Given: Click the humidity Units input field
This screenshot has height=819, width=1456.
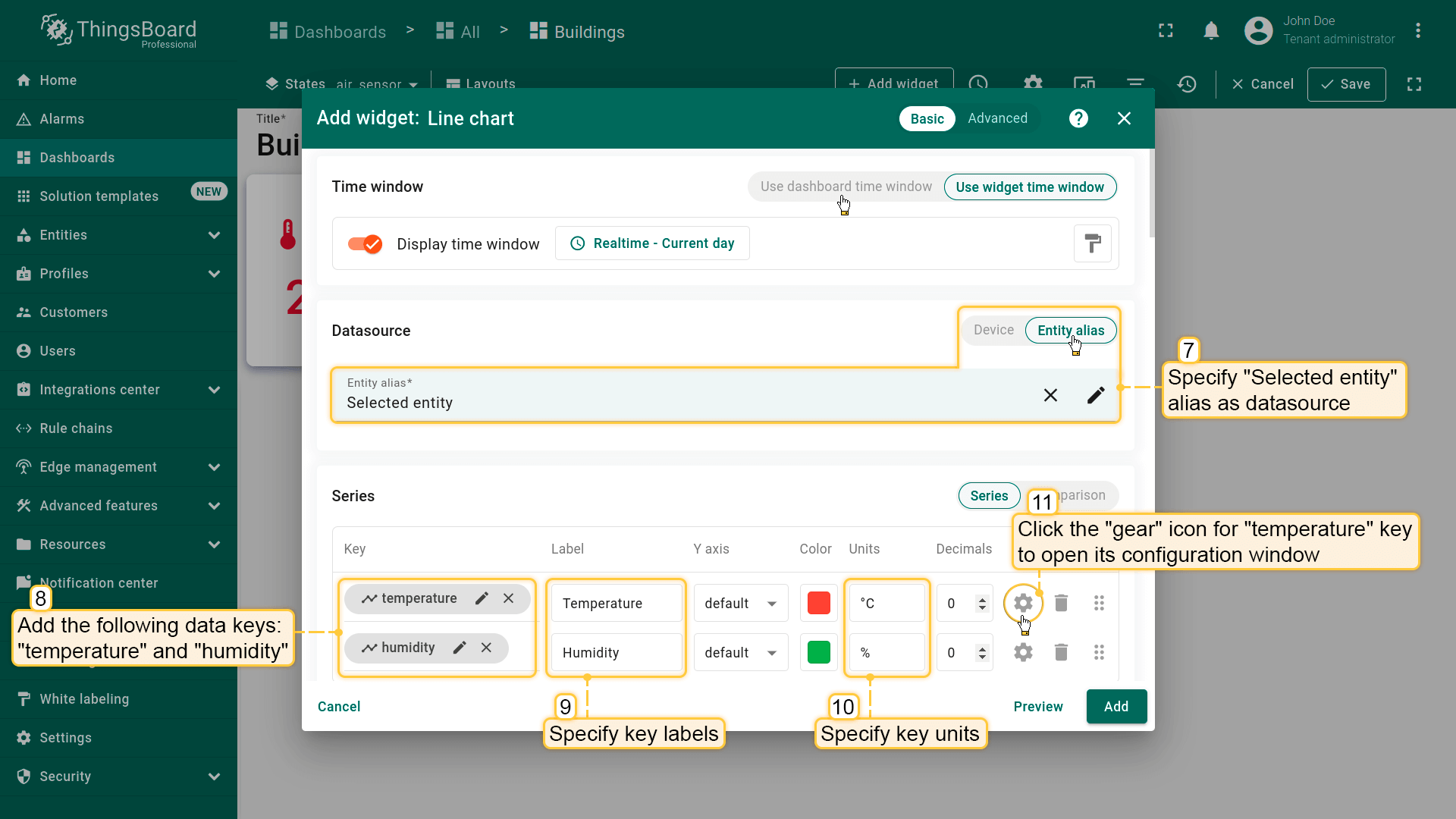Looking at the screenshot, I should pyautogui.click(x=887, y=653).
